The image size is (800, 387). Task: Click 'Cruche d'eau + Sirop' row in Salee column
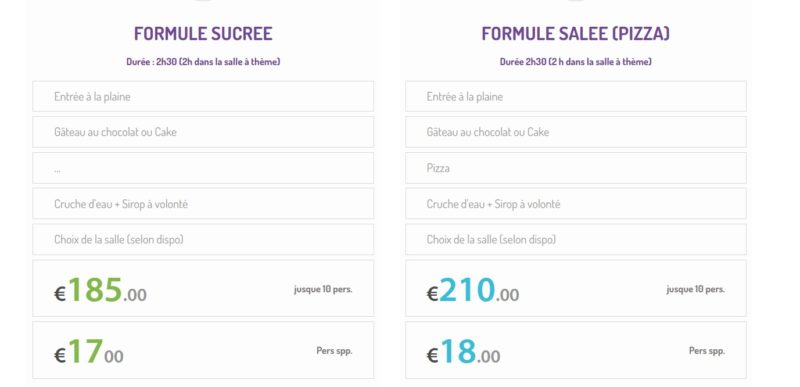(x=576, y=204)
